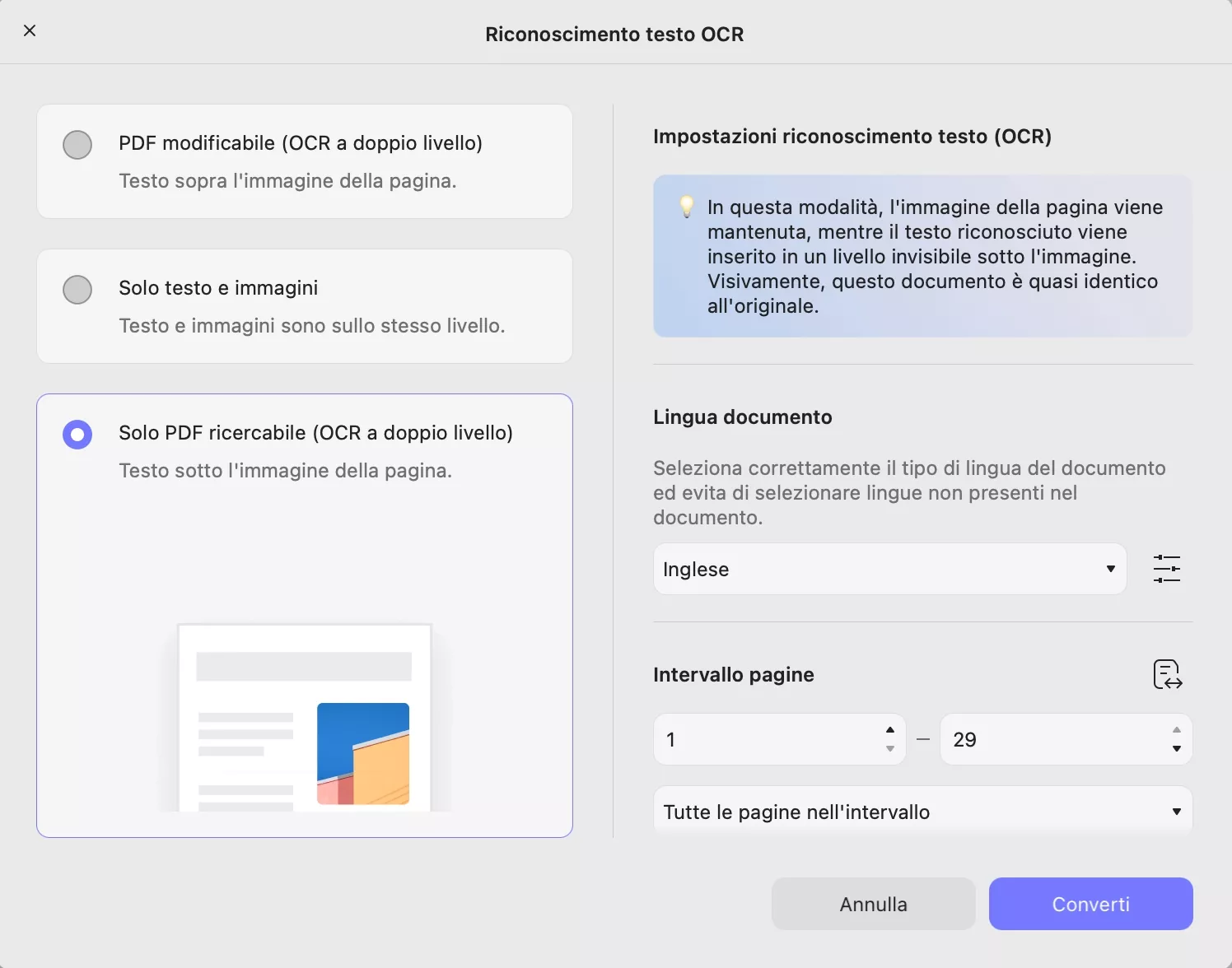Open the Inglese language dropdown
The width and height of the screenshot is (1232, 968).
pos(889,569)
